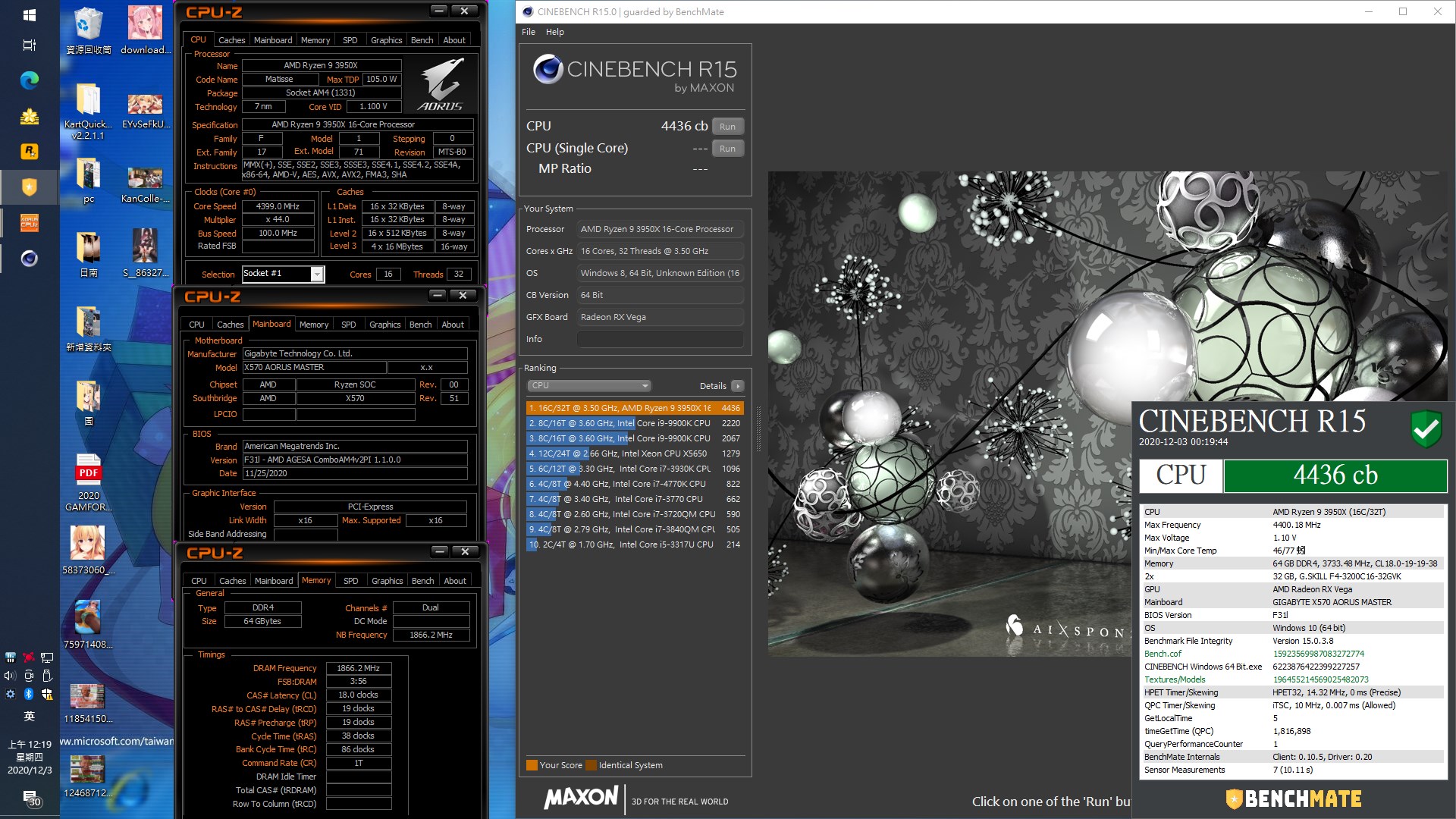Select the 新增資料夾 folder icon
1456x819 pixels.
click(x=89, y=328)
